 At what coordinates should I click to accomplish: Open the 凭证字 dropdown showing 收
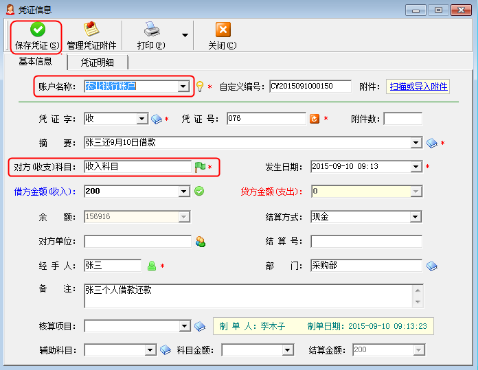[x=142, y=119]
